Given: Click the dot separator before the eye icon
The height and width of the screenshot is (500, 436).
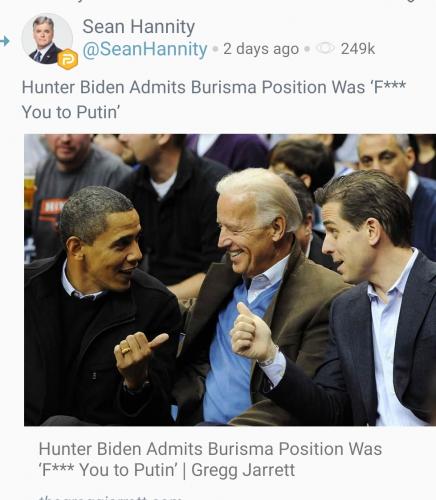Looking at the screenshot, I should [x=307, y=49].
